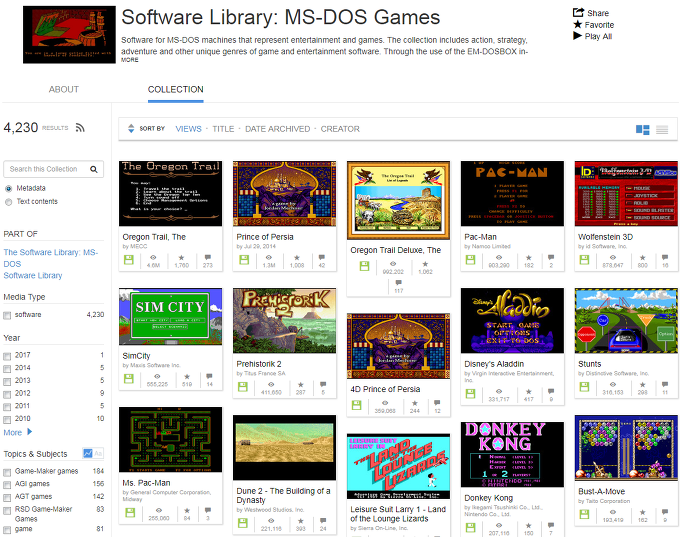
Task: Sort by TITLE
Action: [223, 129]
